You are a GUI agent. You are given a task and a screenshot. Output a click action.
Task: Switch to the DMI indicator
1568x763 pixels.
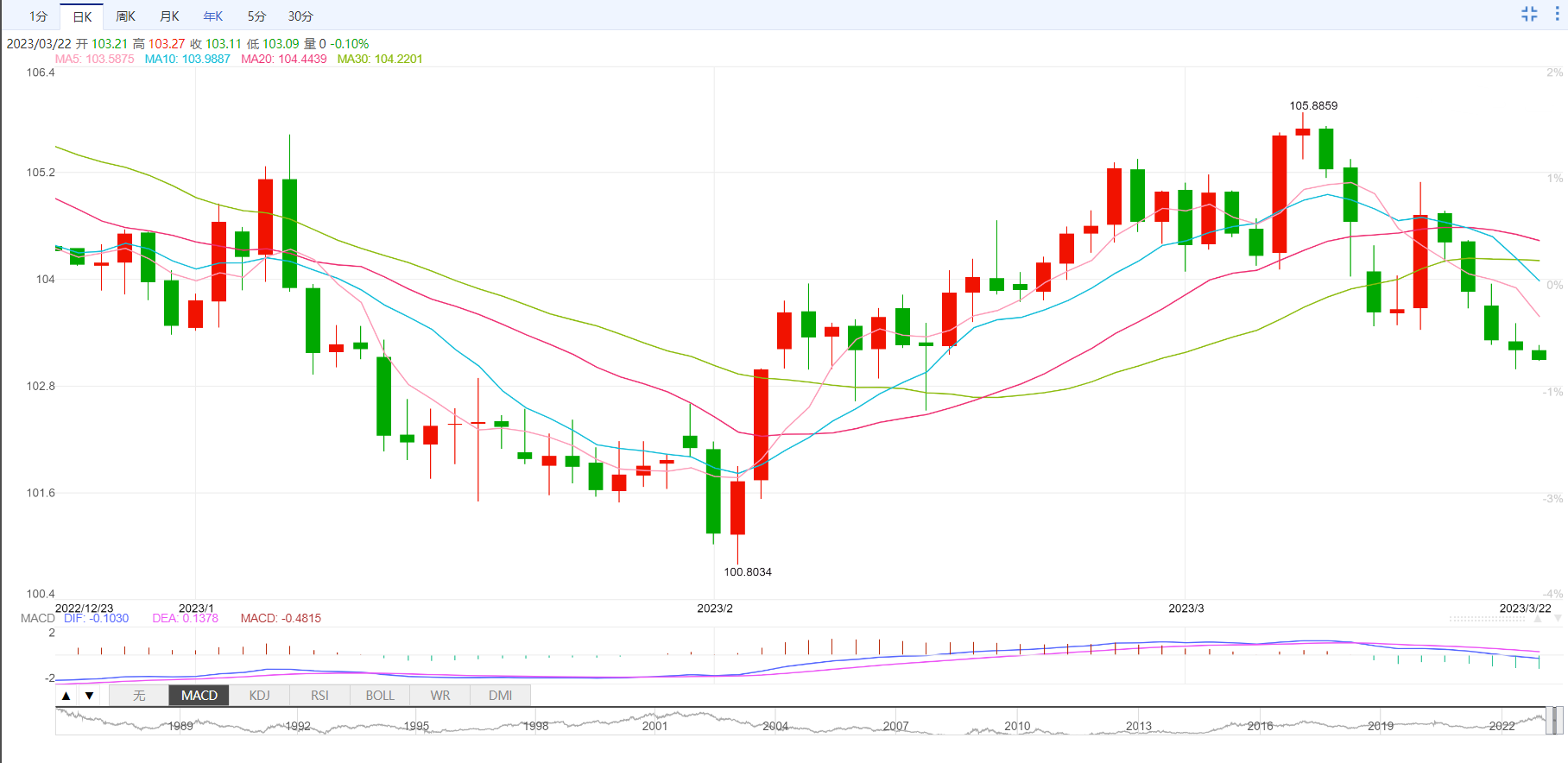(501, 696)
